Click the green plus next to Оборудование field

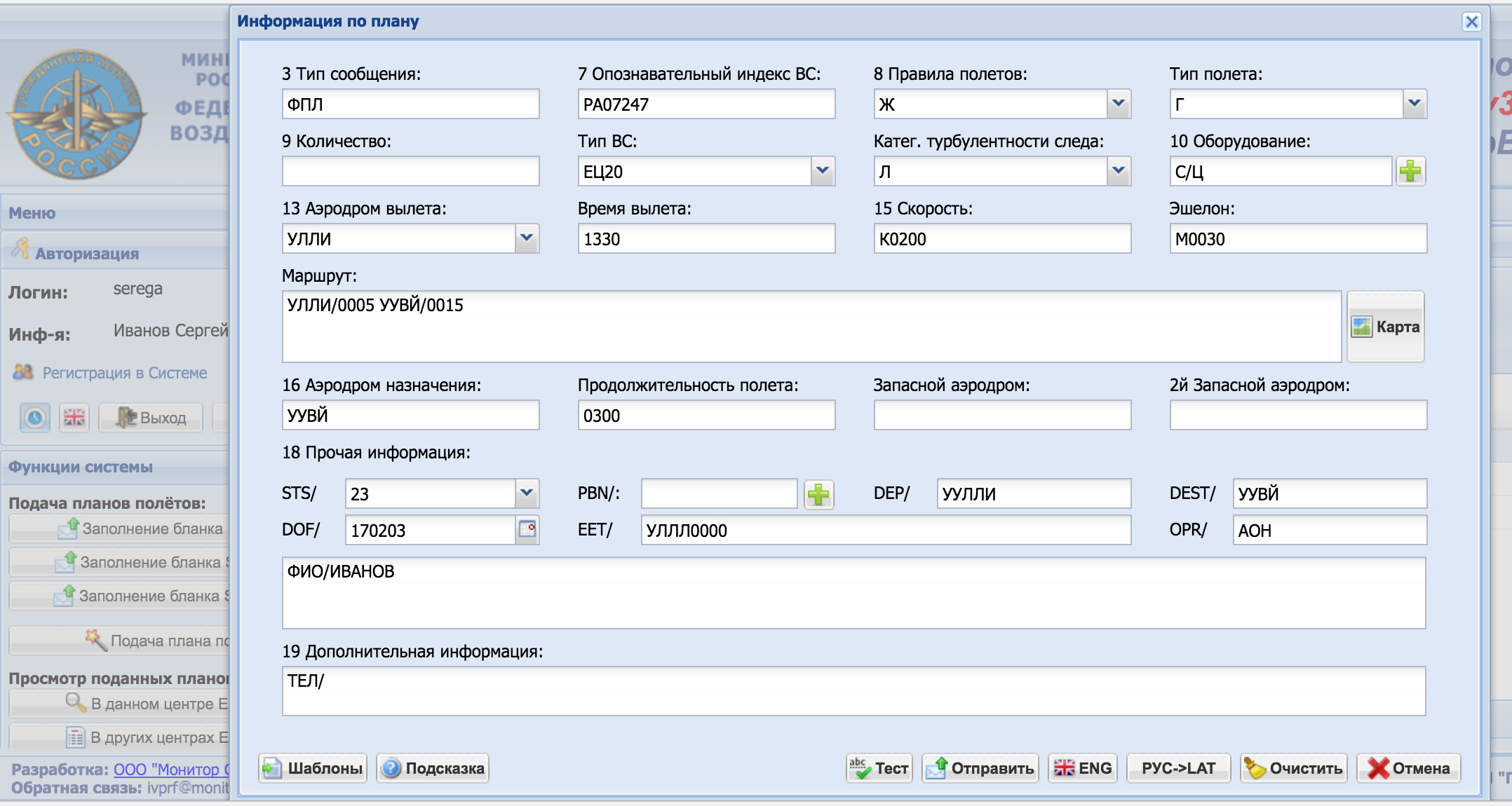coord(1410,171)
